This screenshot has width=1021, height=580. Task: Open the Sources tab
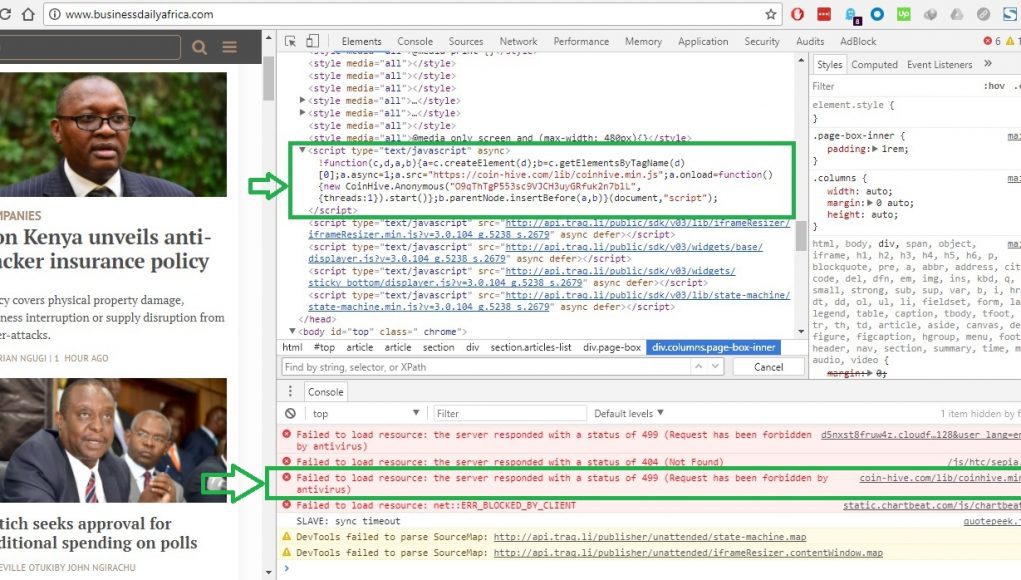(466, 41)
